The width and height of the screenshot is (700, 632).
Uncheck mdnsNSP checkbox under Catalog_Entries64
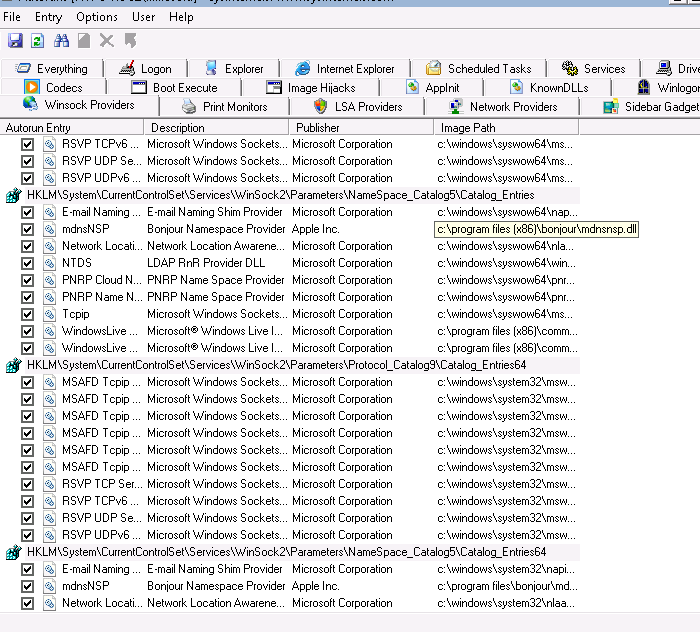[x=28, y=586]
